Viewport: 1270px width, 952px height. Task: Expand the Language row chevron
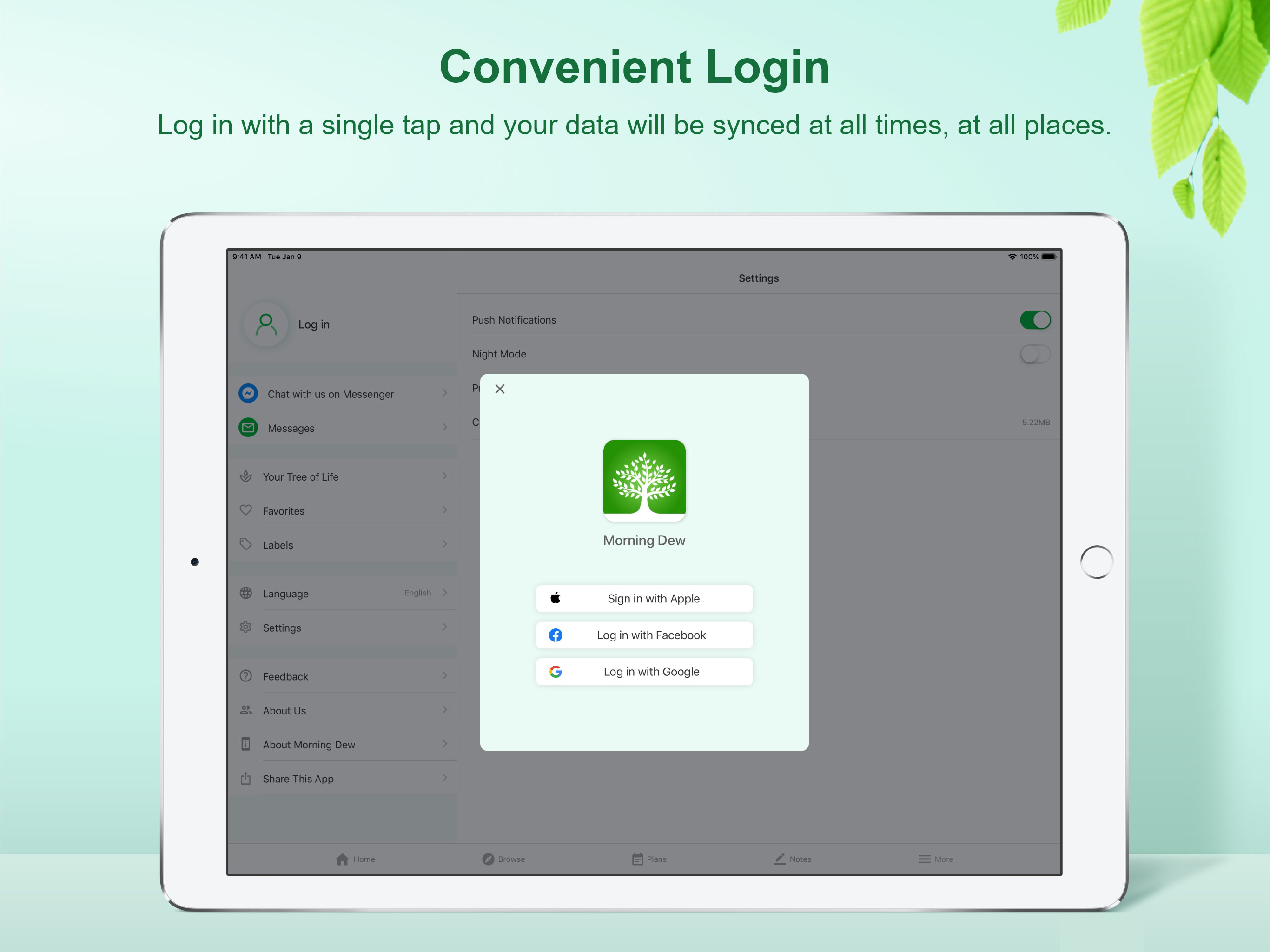pos(444,593)
